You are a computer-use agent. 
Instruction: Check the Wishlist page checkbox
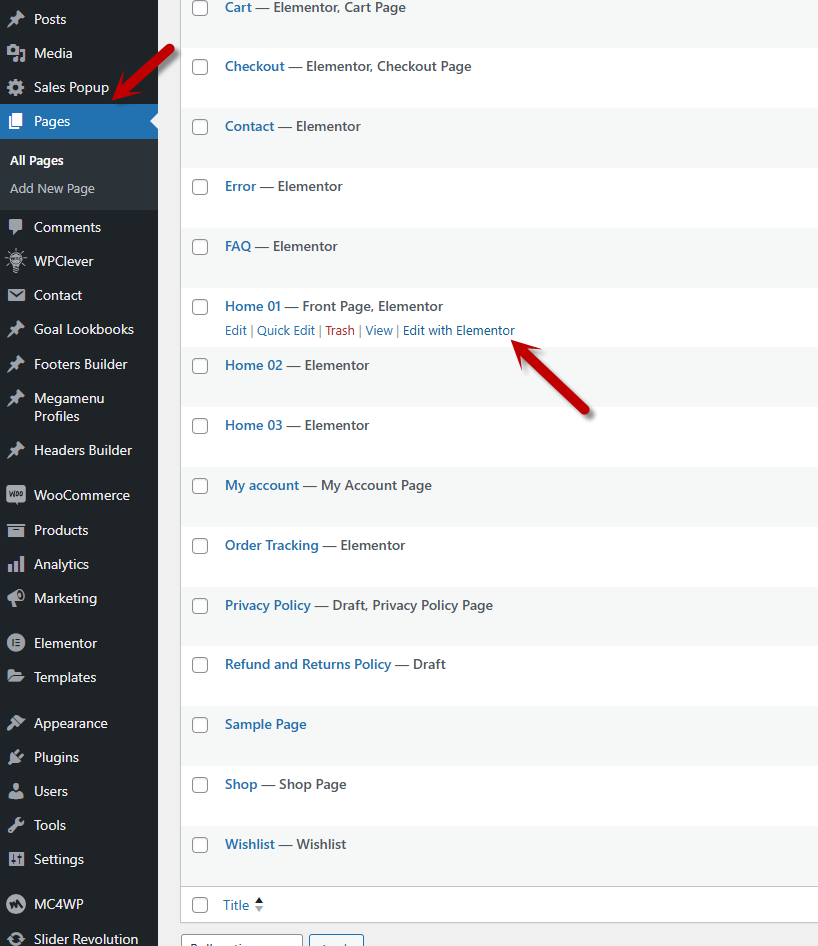pyautogui.click(x=200, y=845)
